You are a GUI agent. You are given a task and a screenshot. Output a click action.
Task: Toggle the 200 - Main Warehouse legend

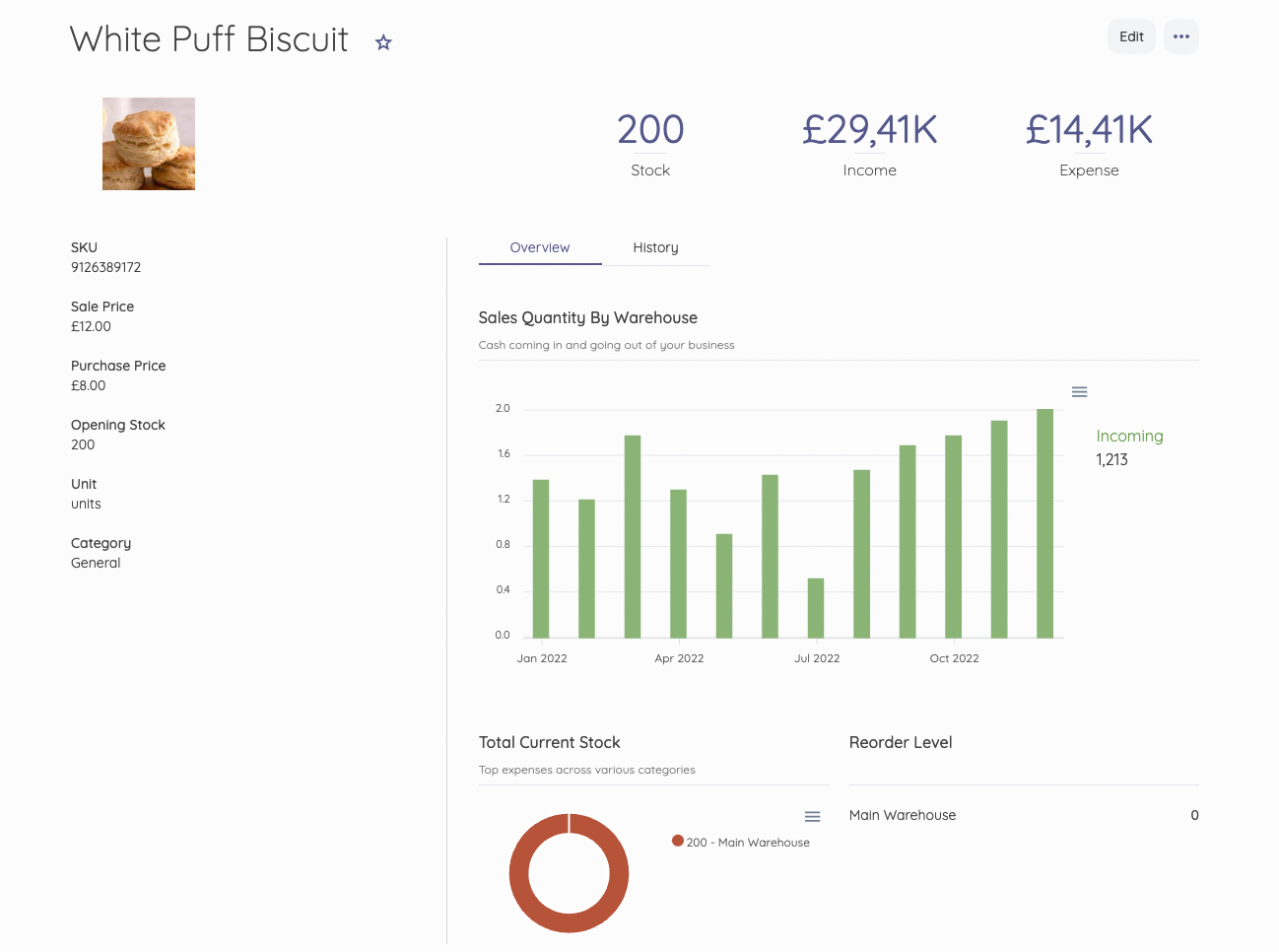point(748,843)
